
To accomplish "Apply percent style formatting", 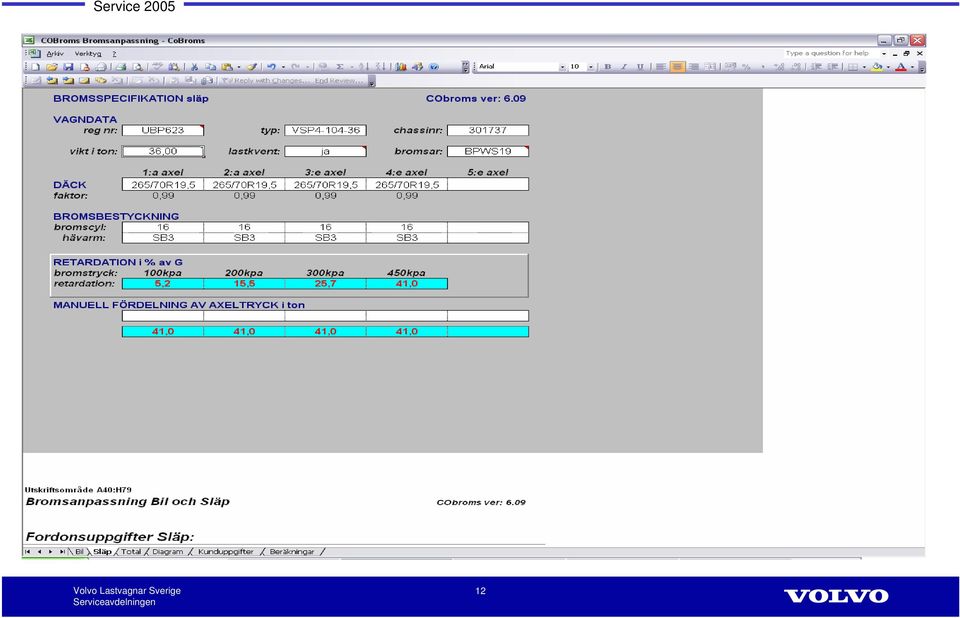I will [746, 67].
